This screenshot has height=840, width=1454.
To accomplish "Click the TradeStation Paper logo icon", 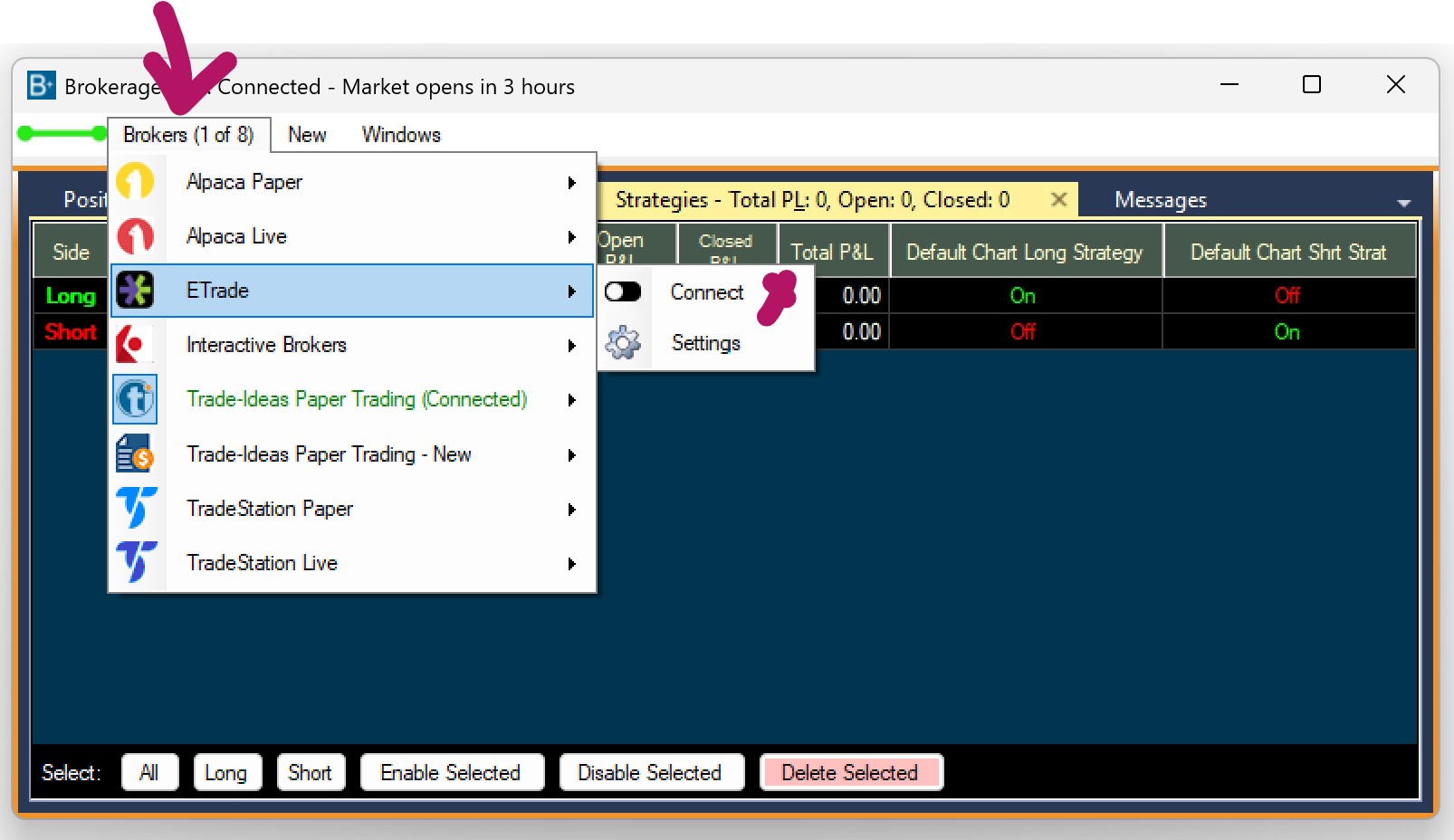I will [135, 509].
